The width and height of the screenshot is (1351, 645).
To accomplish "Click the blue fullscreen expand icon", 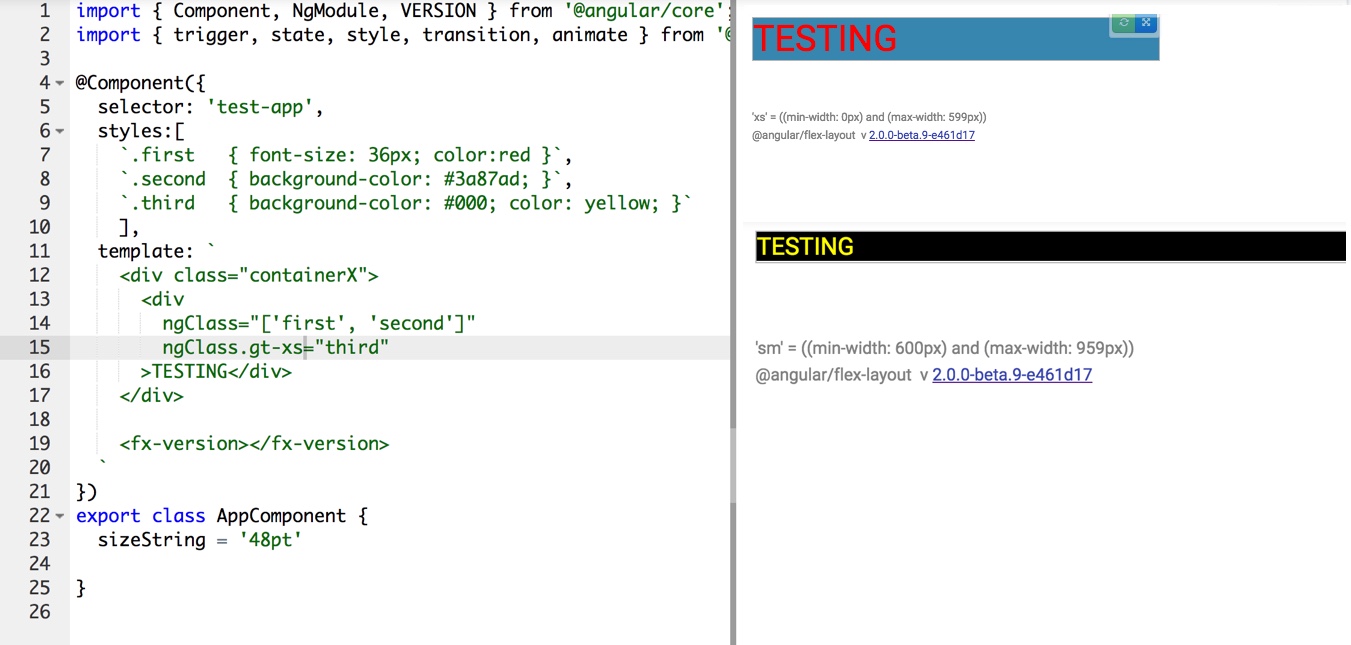I will [x=1146, y=22].
